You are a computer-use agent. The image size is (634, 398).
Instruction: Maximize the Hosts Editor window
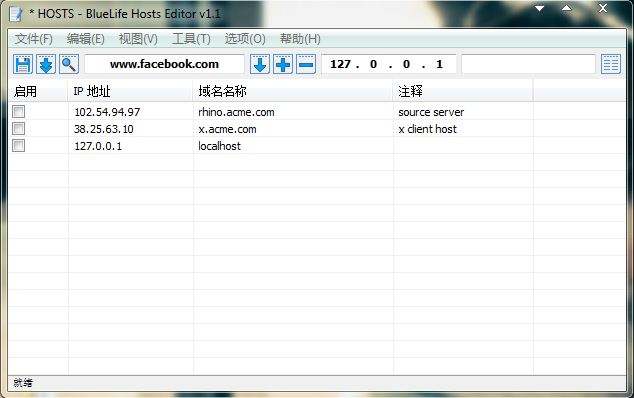pos(567,8)
